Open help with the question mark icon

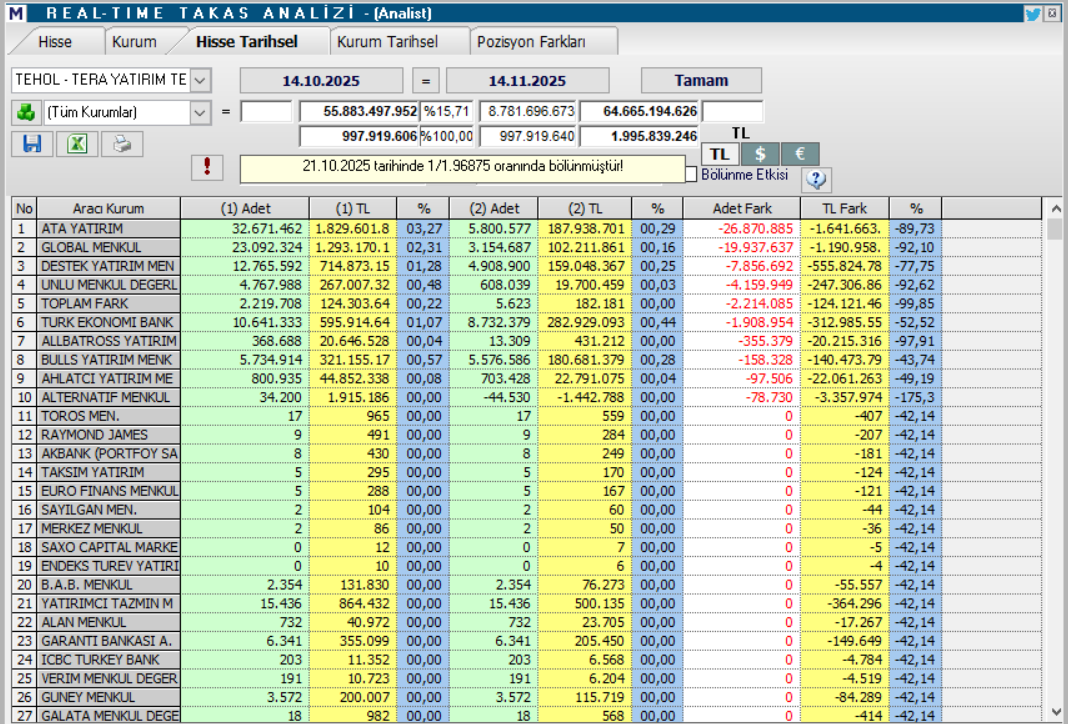tap(816, 179)
